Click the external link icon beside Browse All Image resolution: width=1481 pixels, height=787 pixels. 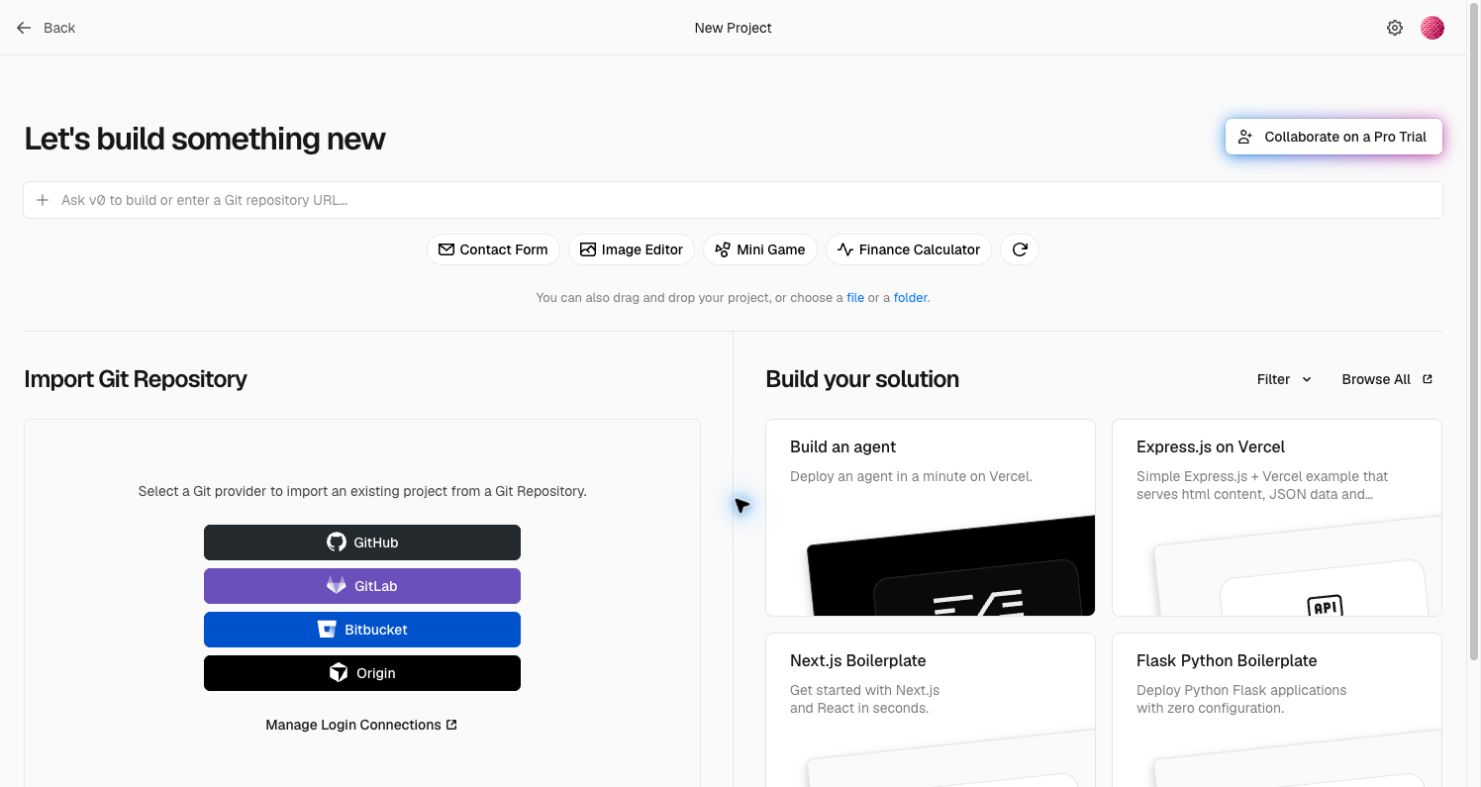[x=1427, y=379]
